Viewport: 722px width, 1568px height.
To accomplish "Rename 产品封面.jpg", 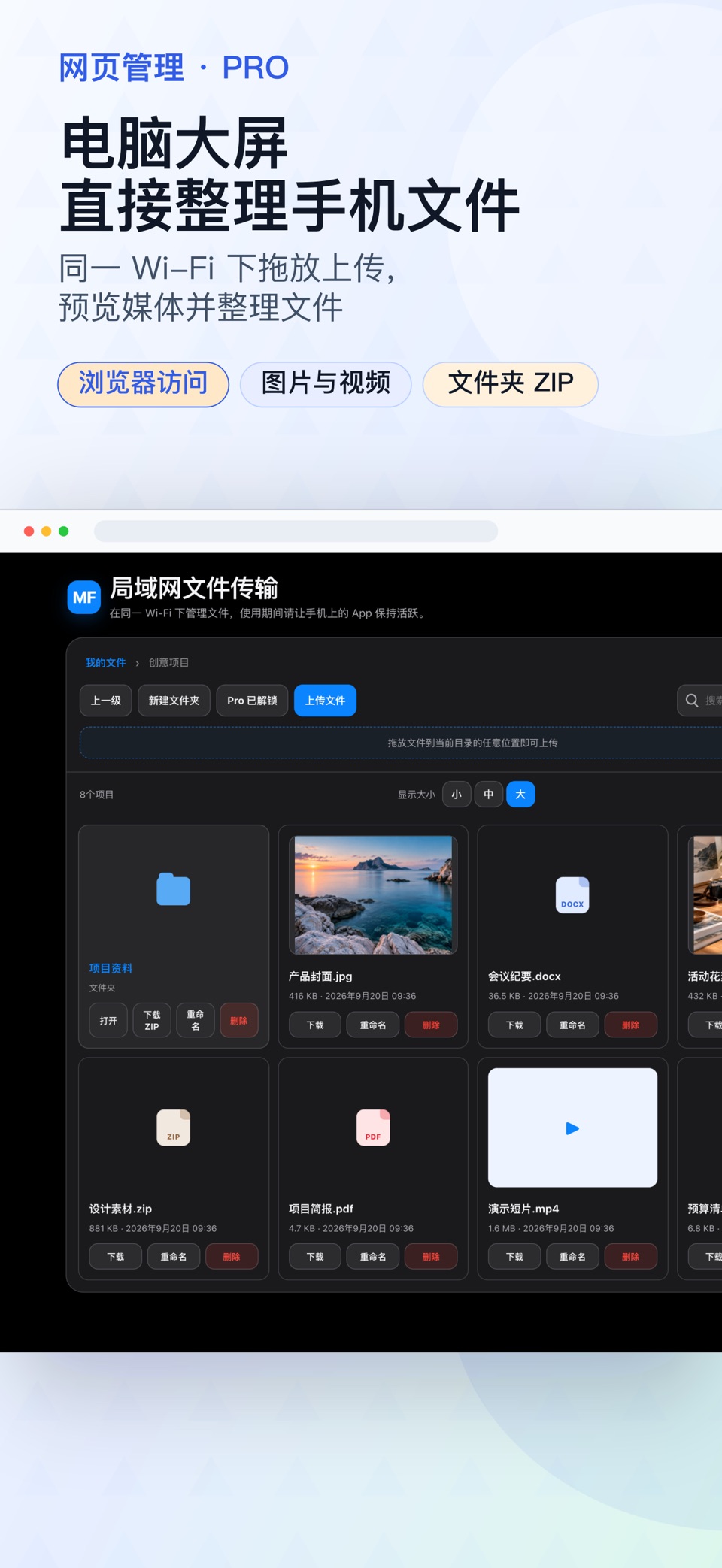I will click(x=373, y=1025).
